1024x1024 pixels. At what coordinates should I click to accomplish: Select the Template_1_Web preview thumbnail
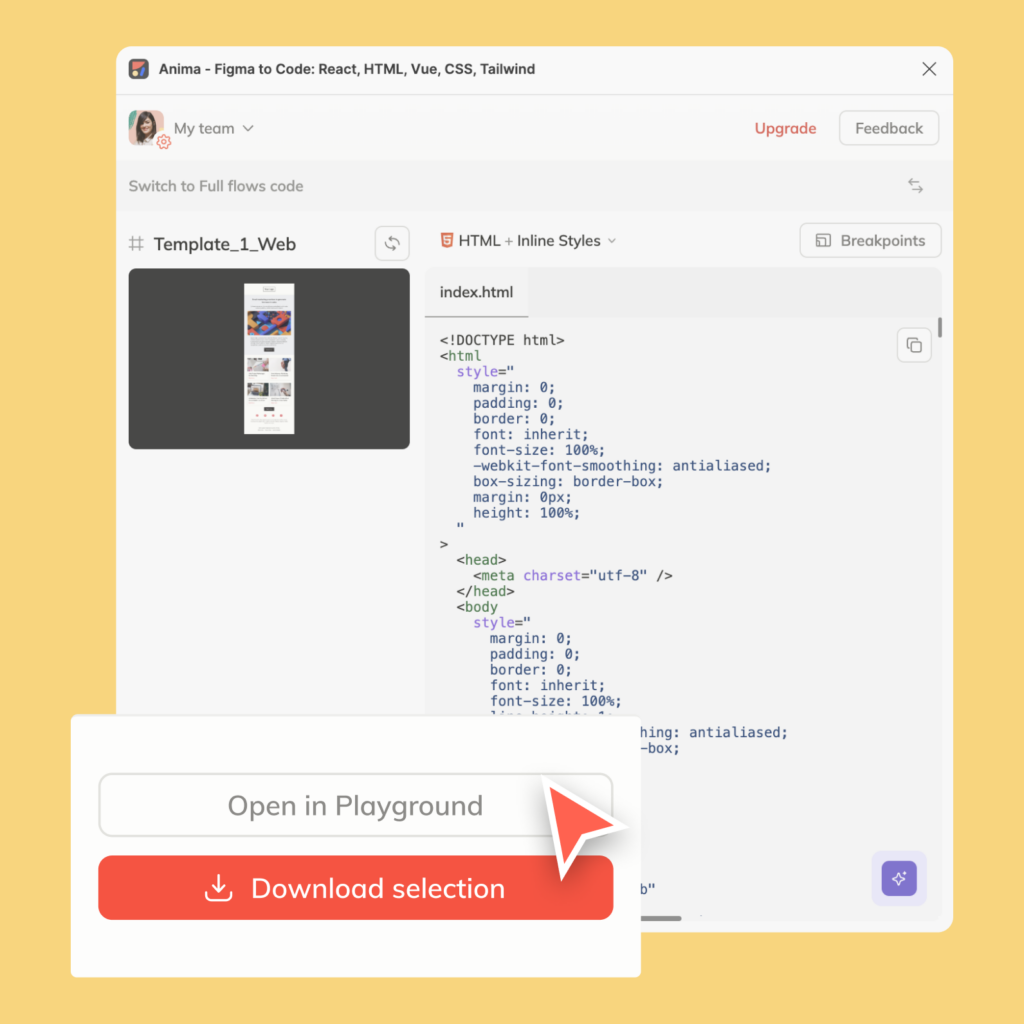click(268, 358)
